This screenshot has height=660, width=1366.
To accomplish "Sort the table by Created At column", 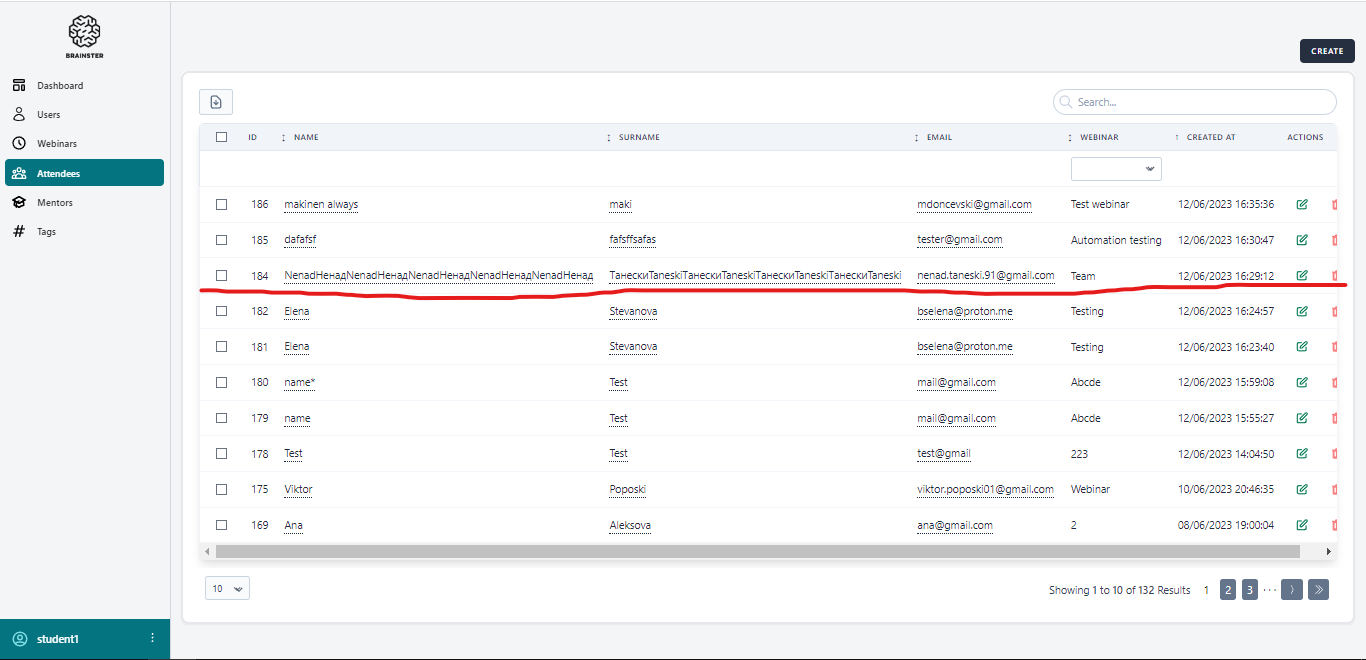I will 1210,137.
